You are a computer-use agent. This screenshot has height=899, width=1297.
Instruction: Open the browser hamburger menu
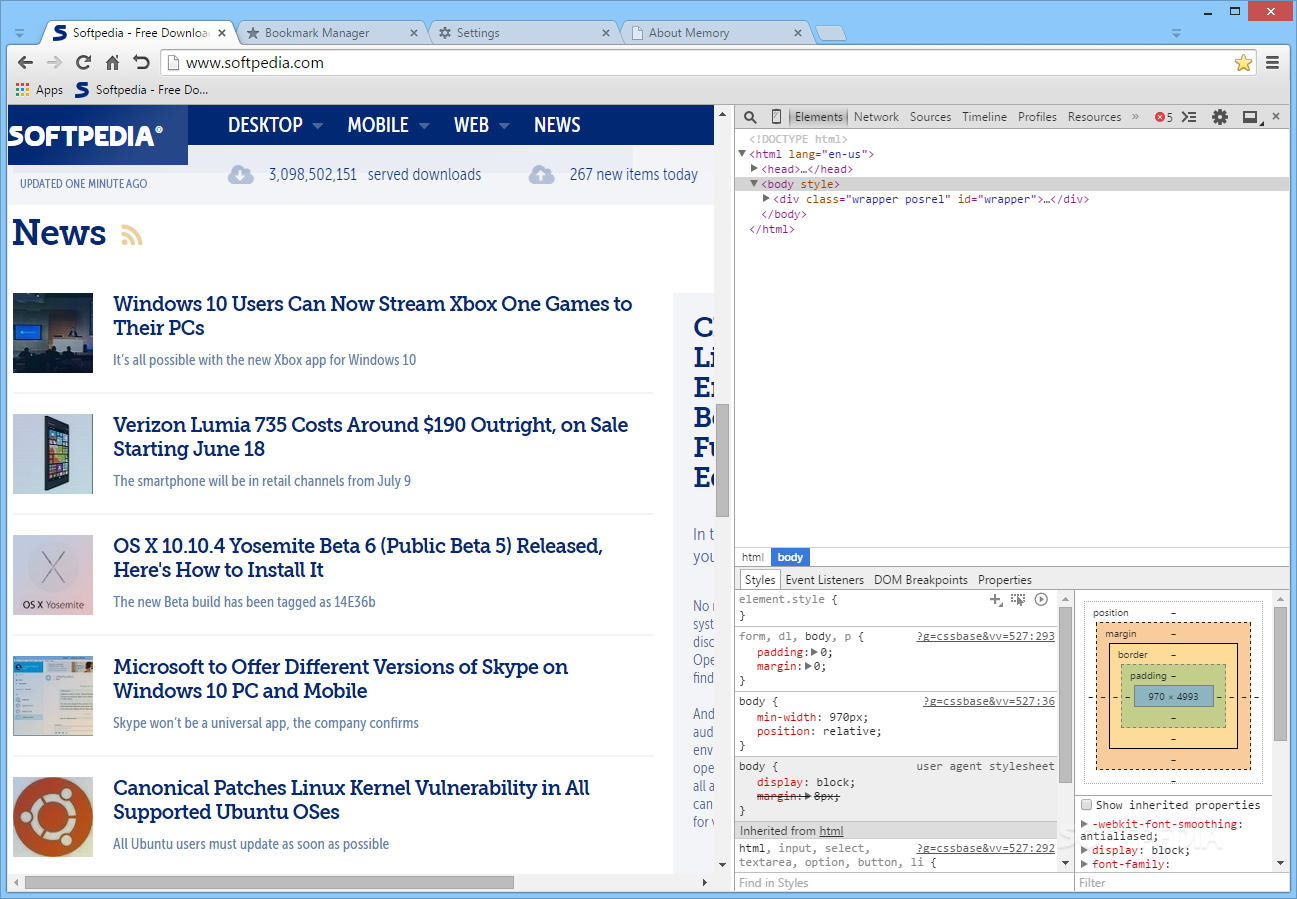pyautogui.click(x=1273, y=62)
